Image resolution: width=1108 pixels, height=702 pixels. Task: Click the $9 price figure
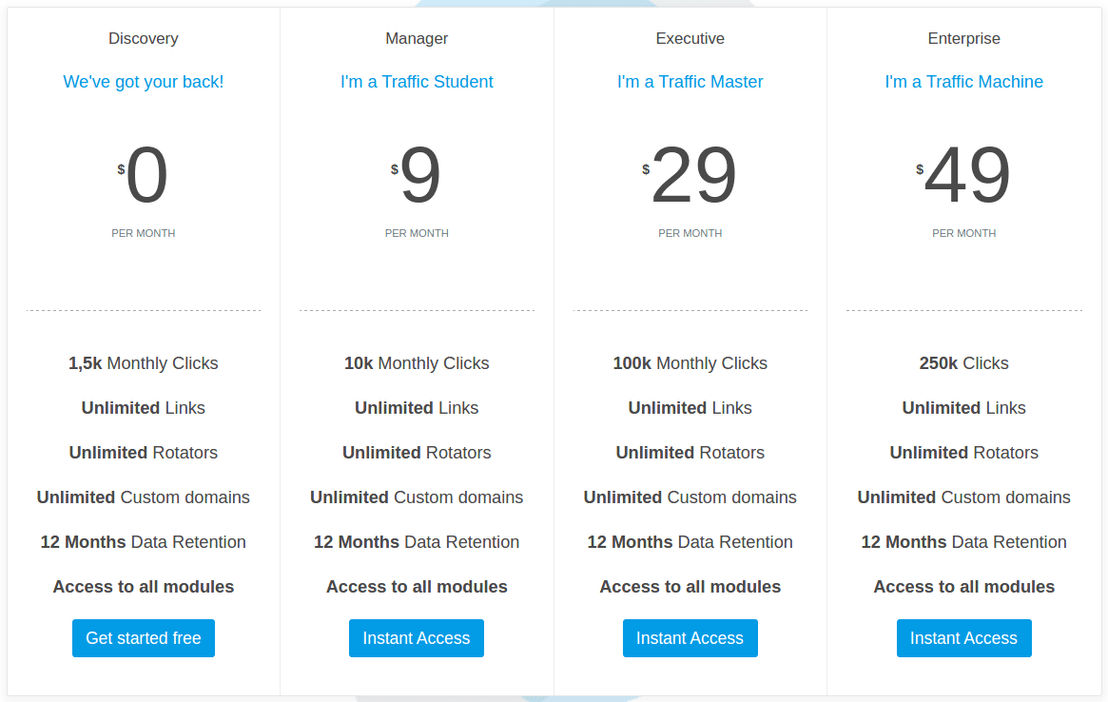click(416, 175)
